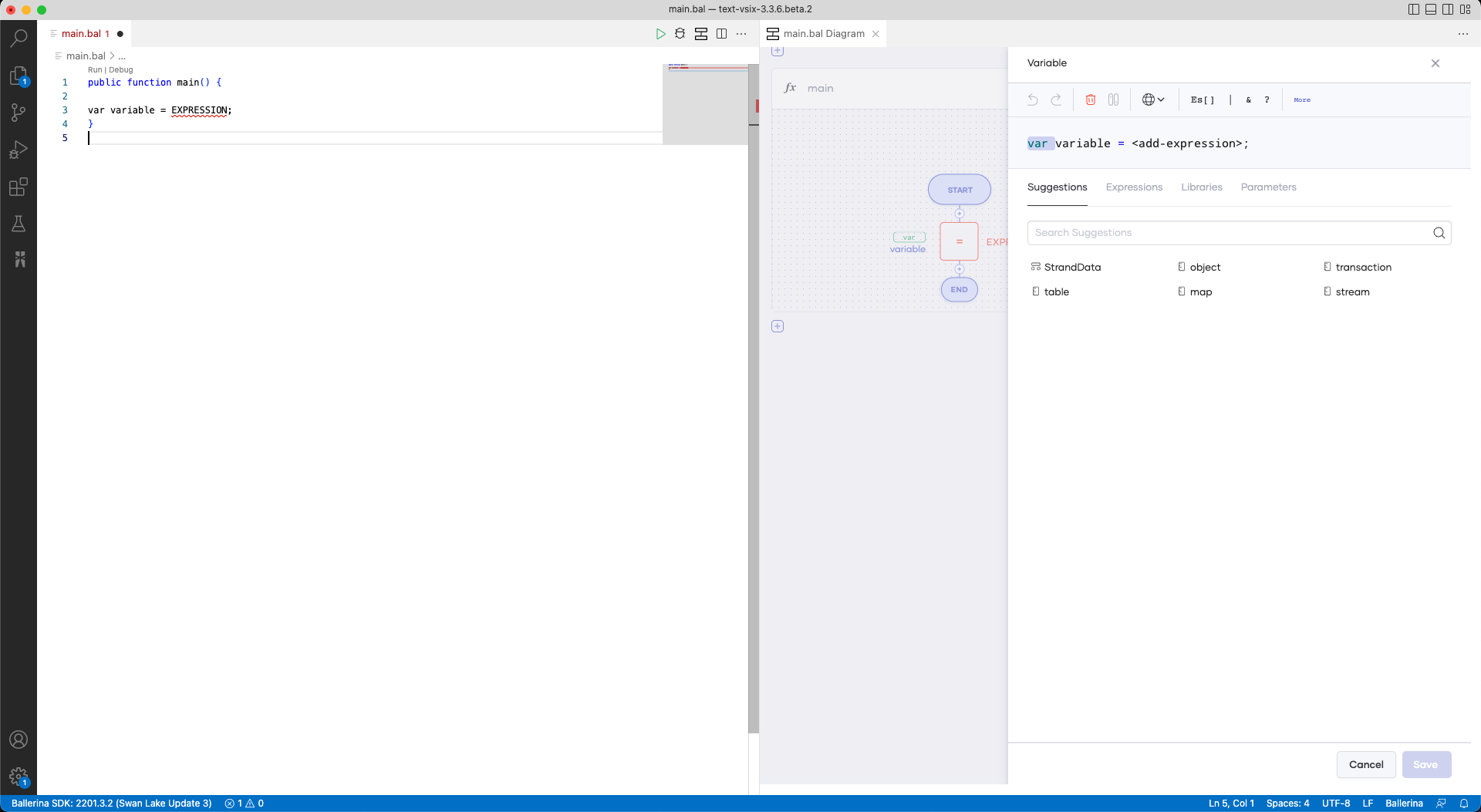Open the Accounts icon near the sidebar bottom
Screen dimensions: 1481x812
point(19,740)
